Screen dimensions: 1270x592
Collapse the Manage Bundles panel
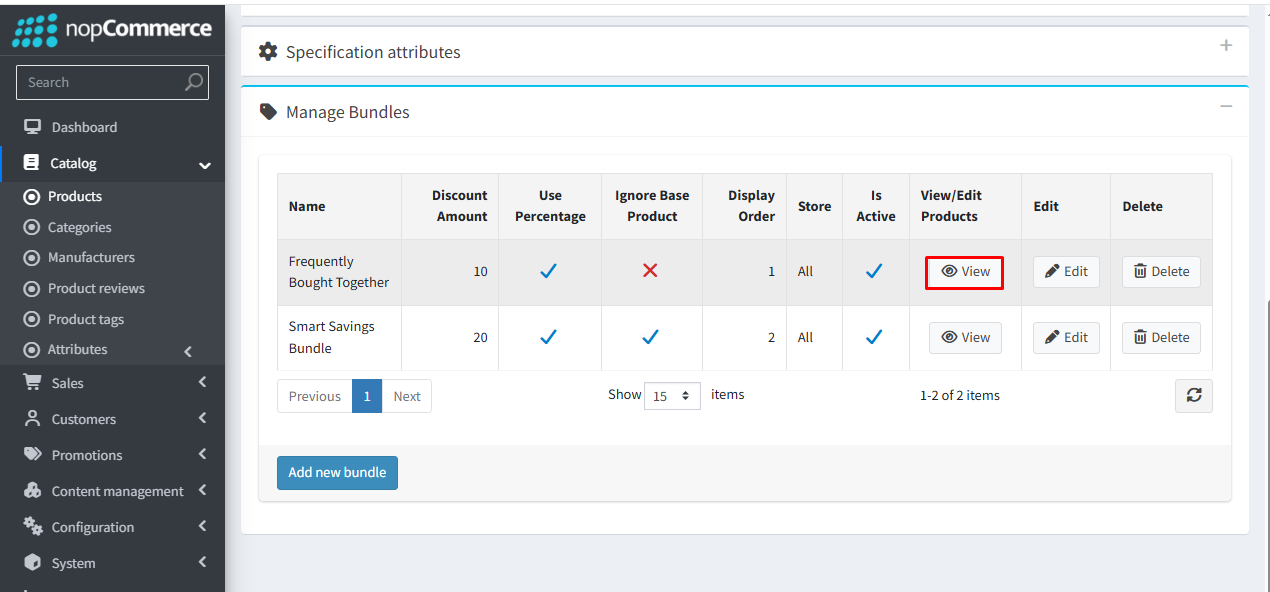[x=1226, y=106]
